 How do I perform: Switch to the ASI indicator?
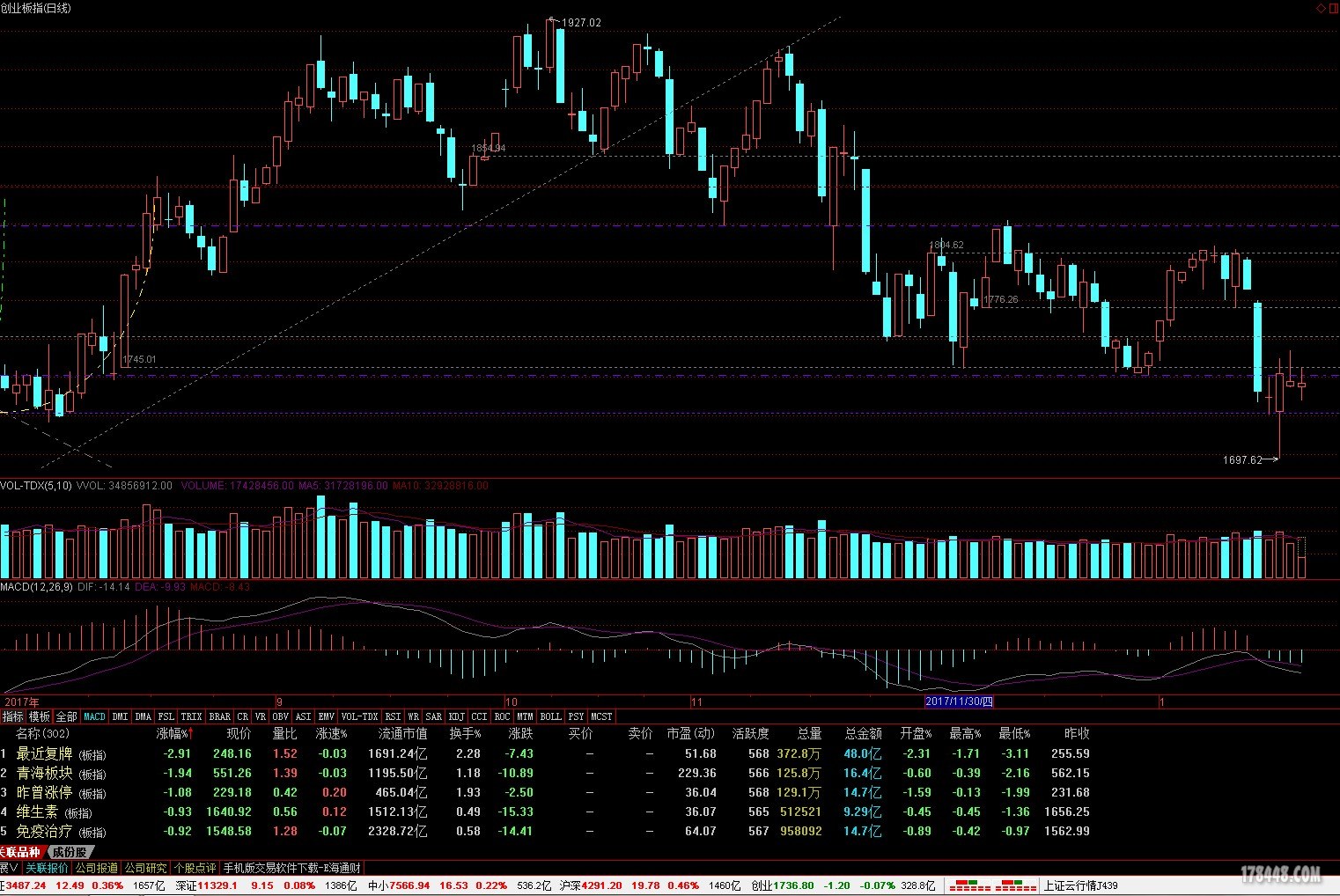(x=303, y=716)
